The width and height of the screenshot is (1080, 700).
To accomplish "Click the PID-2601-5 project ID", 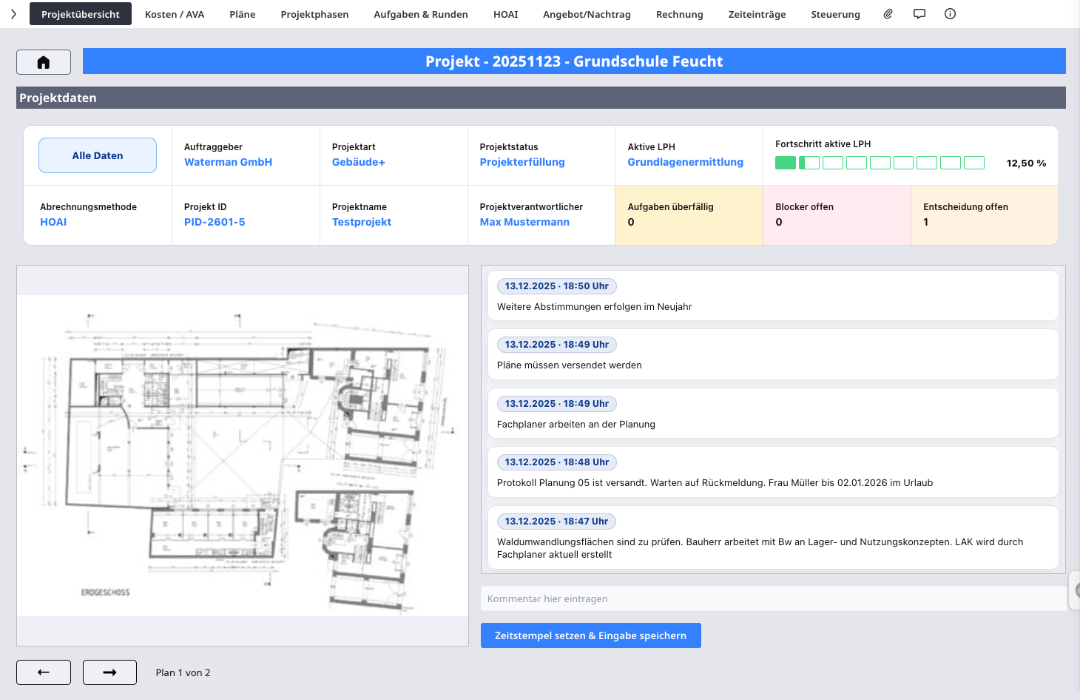I will [x=214, y=222].
